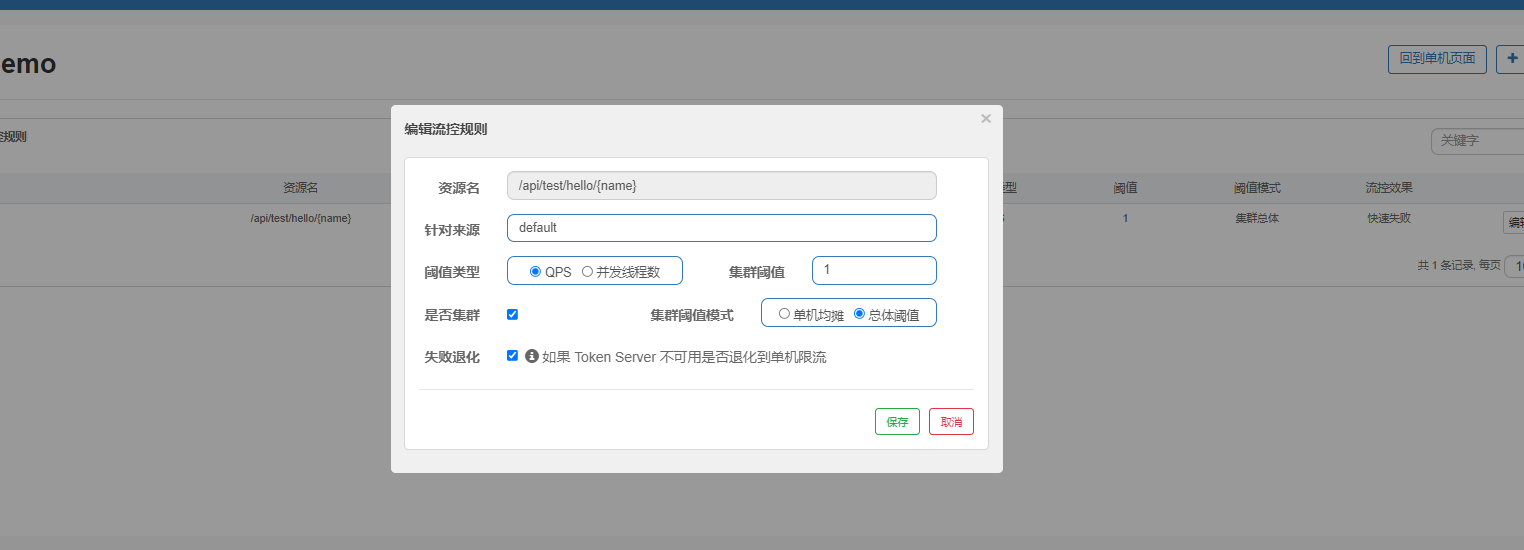1524x550 pixels.
Task: Toggle the 是否集群 checkbox
Action: tap(513, 314)
